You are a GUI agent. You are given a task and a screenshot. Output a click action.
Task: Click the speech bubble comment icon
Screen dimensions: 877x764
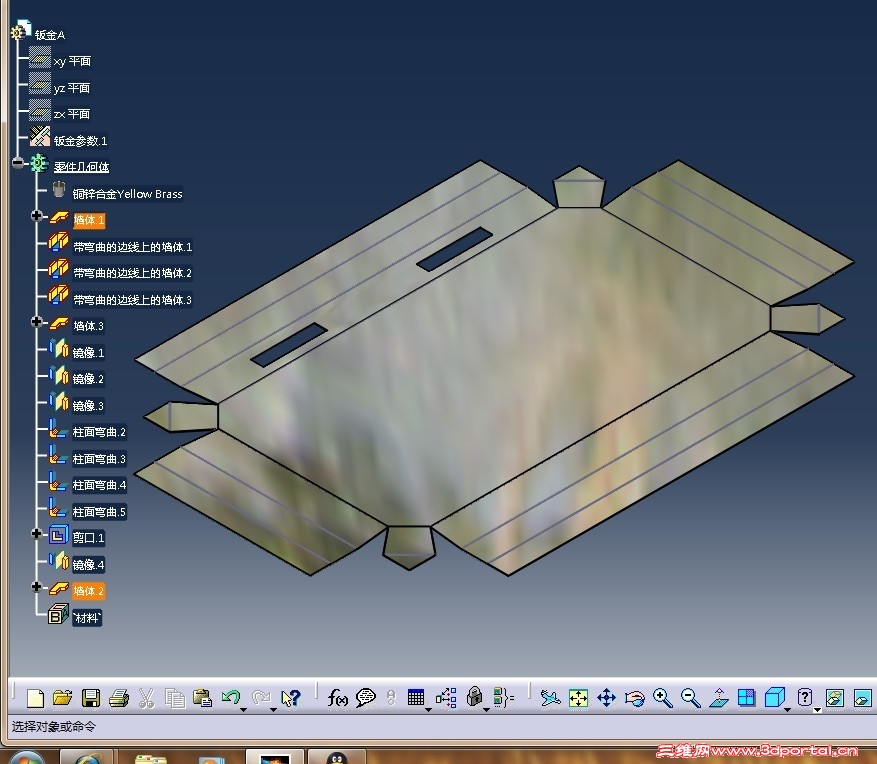(x=366, y=697)
